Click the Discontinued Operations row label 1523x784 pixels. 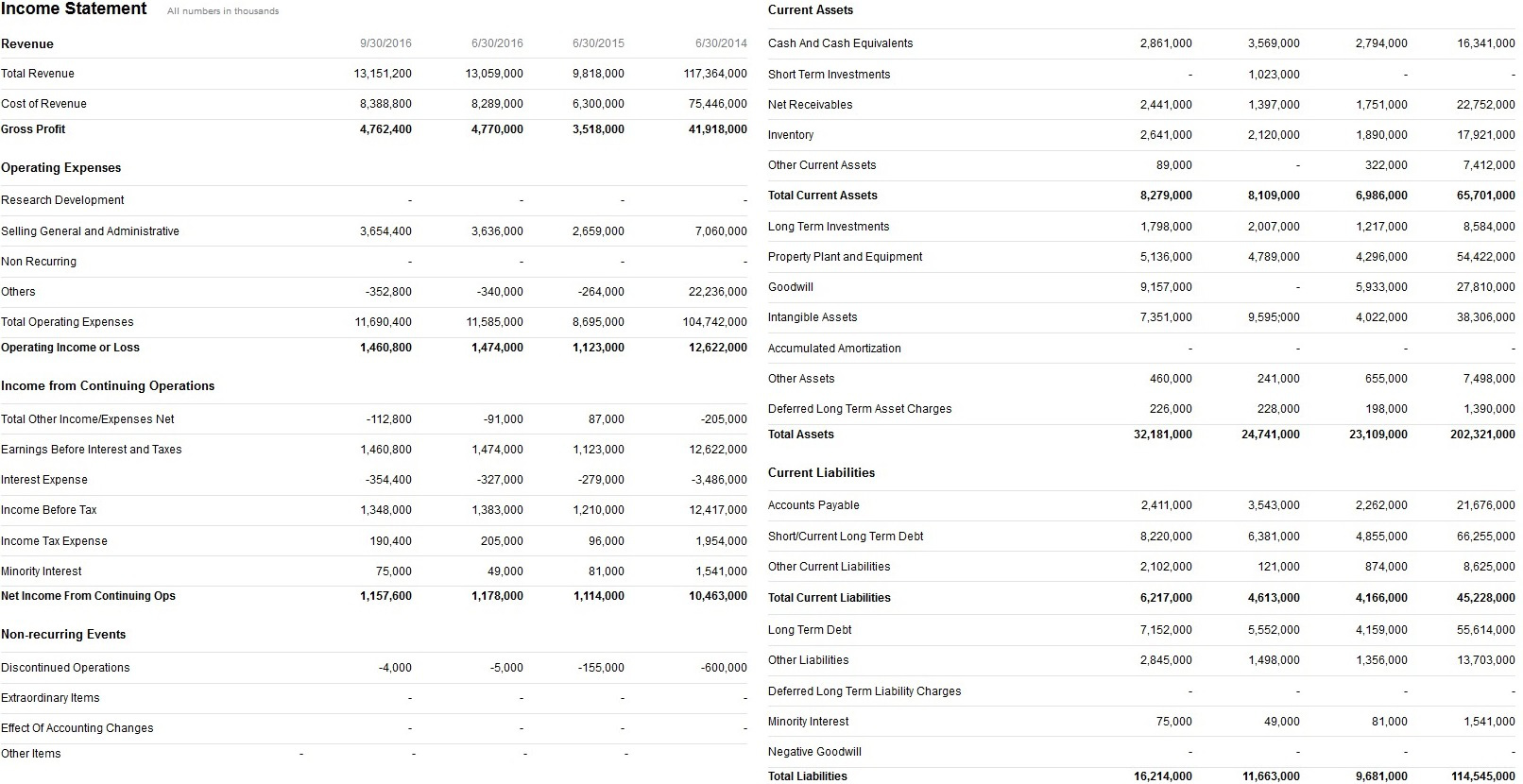point(65,668)
